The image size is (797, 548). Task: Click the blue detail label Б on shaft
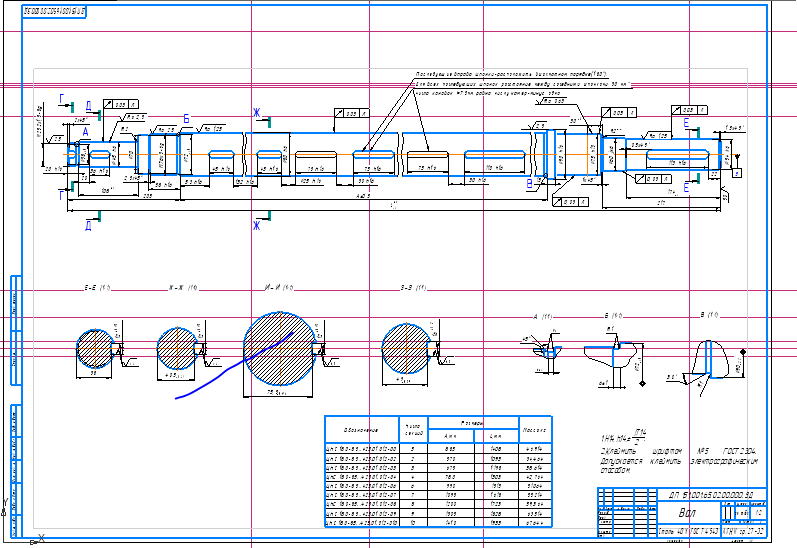click(x=186, y=119)
